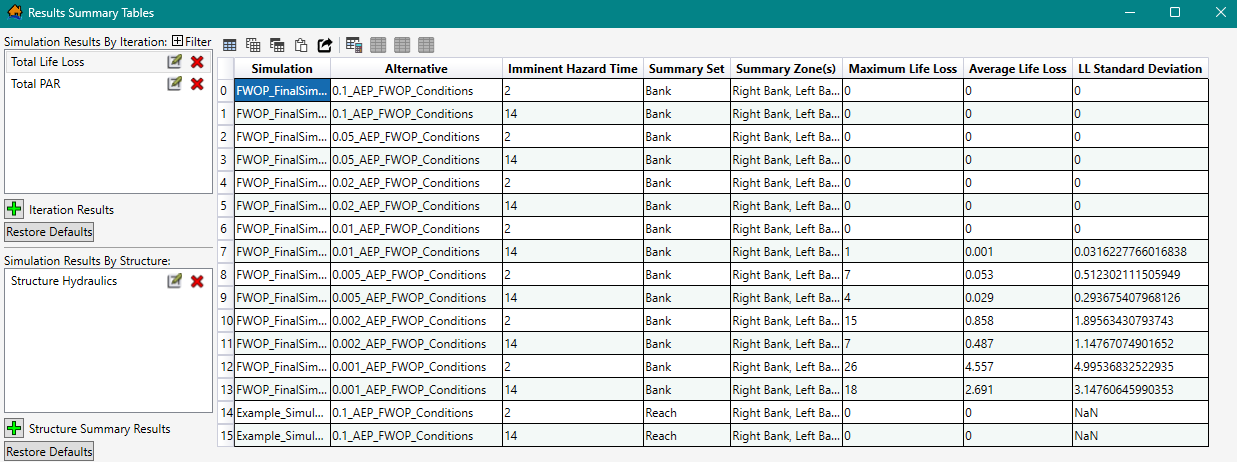Click the first table grid toolbar icon
Image resolution: width=1237 pixels, height=462 pixels.
point(230,45)
